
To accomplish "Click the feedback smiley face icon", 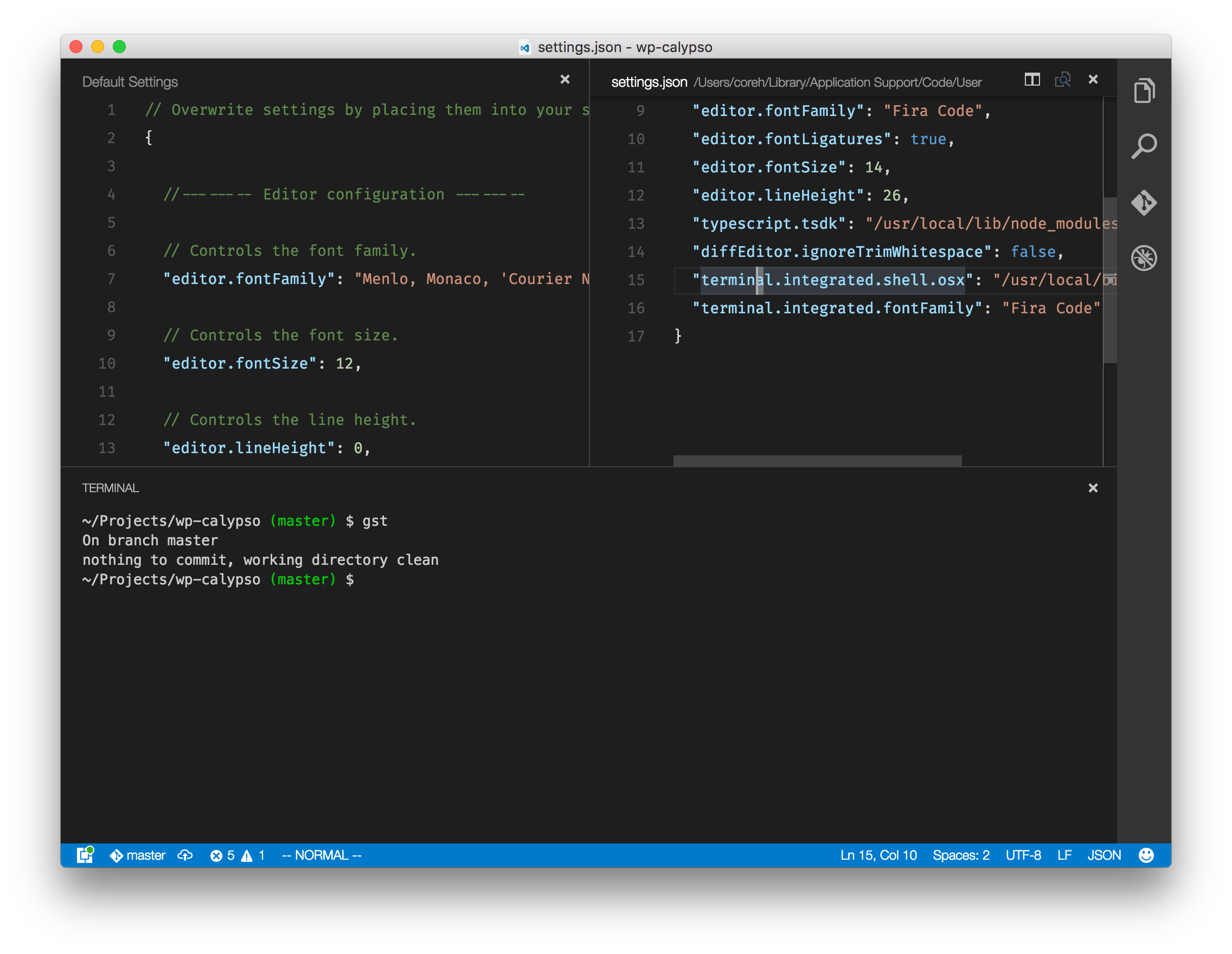I will (1146, 855).
